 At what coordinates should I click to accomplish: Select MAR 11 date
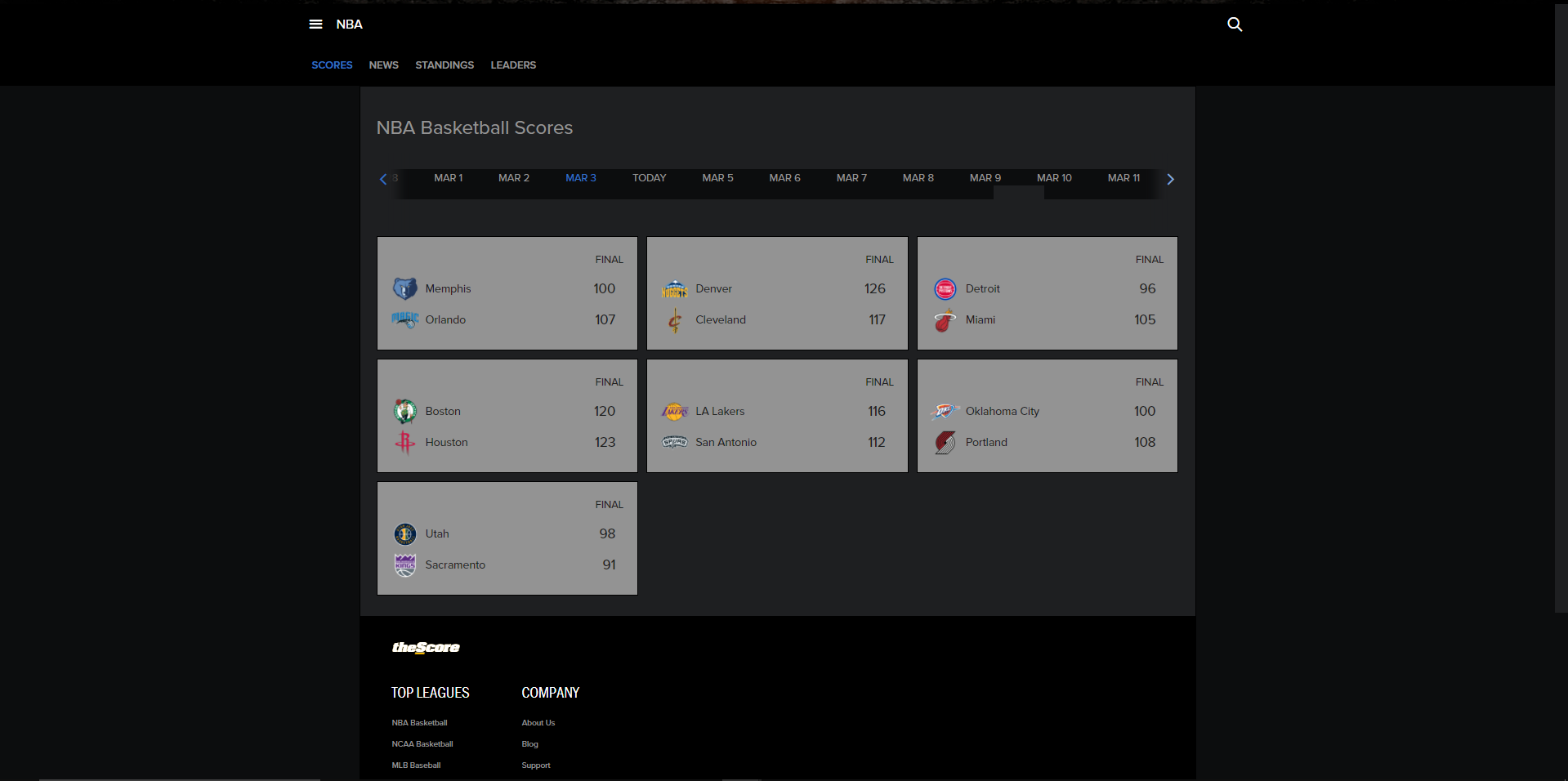1124,178
